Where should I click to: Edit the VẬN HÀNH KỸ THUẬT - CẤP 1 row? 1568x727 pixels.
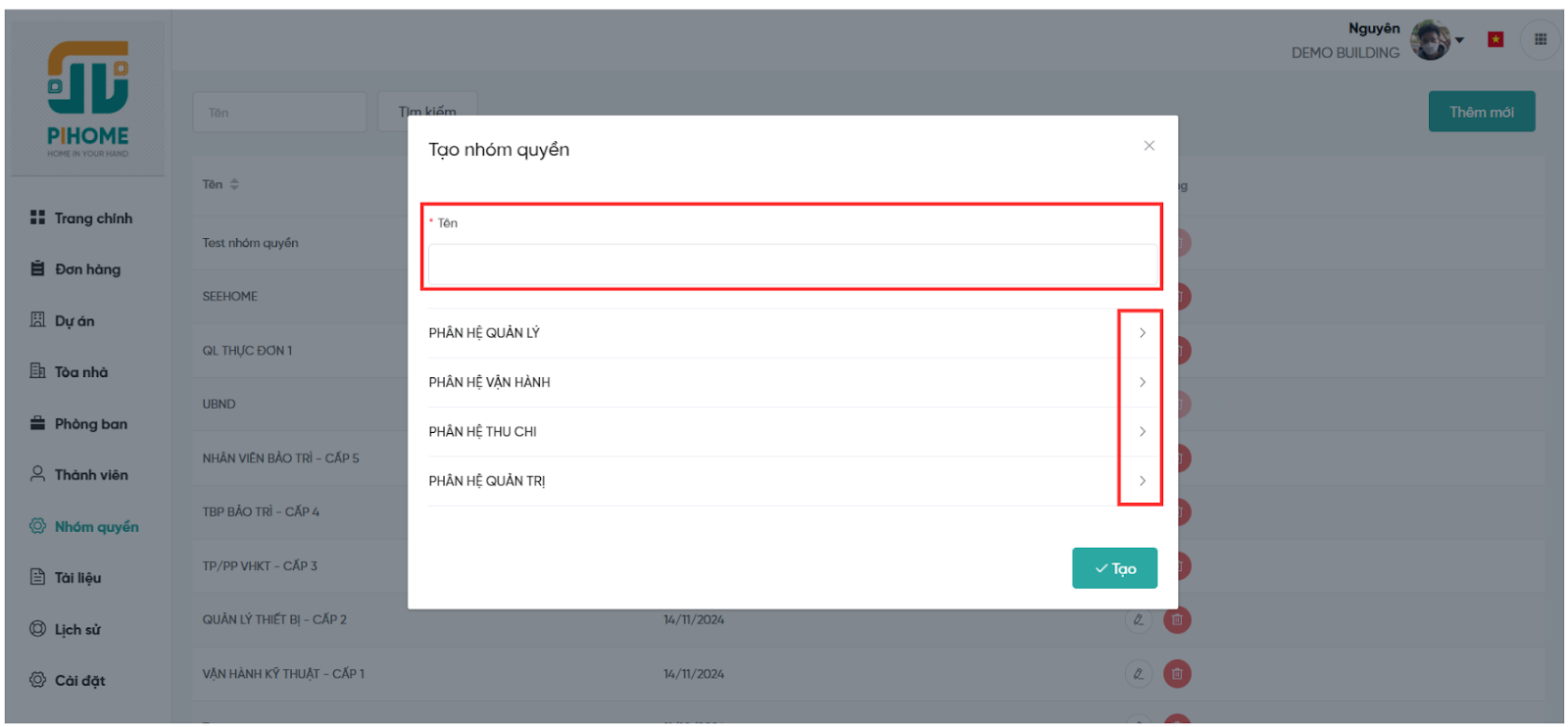(x=1138, y=674)
